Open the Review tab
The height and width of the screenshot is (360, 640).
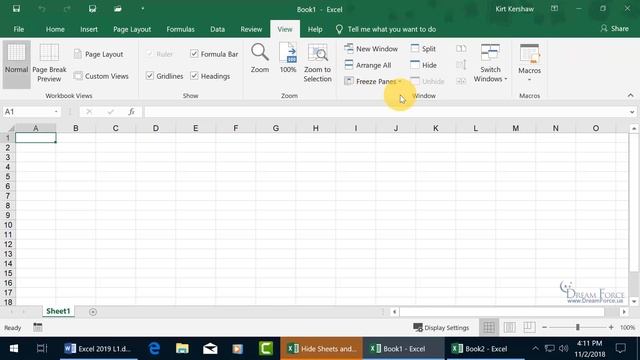(x=251, y=29)
